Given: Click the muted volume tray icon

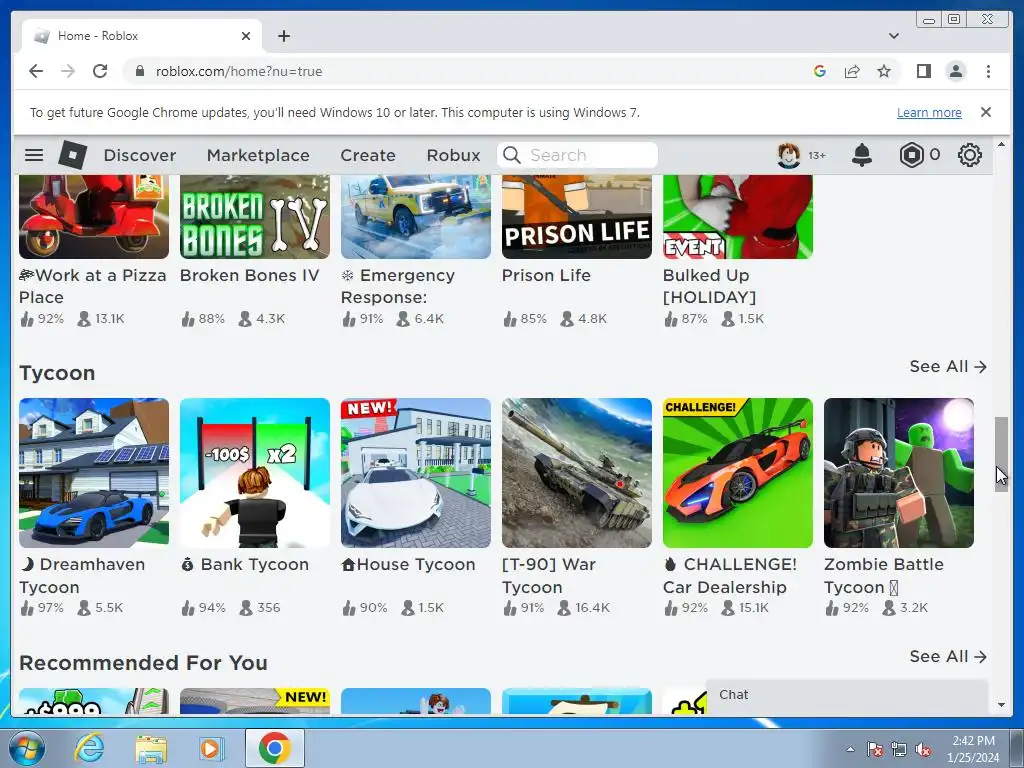Looking at the screenshot, I should pos(923,750).
